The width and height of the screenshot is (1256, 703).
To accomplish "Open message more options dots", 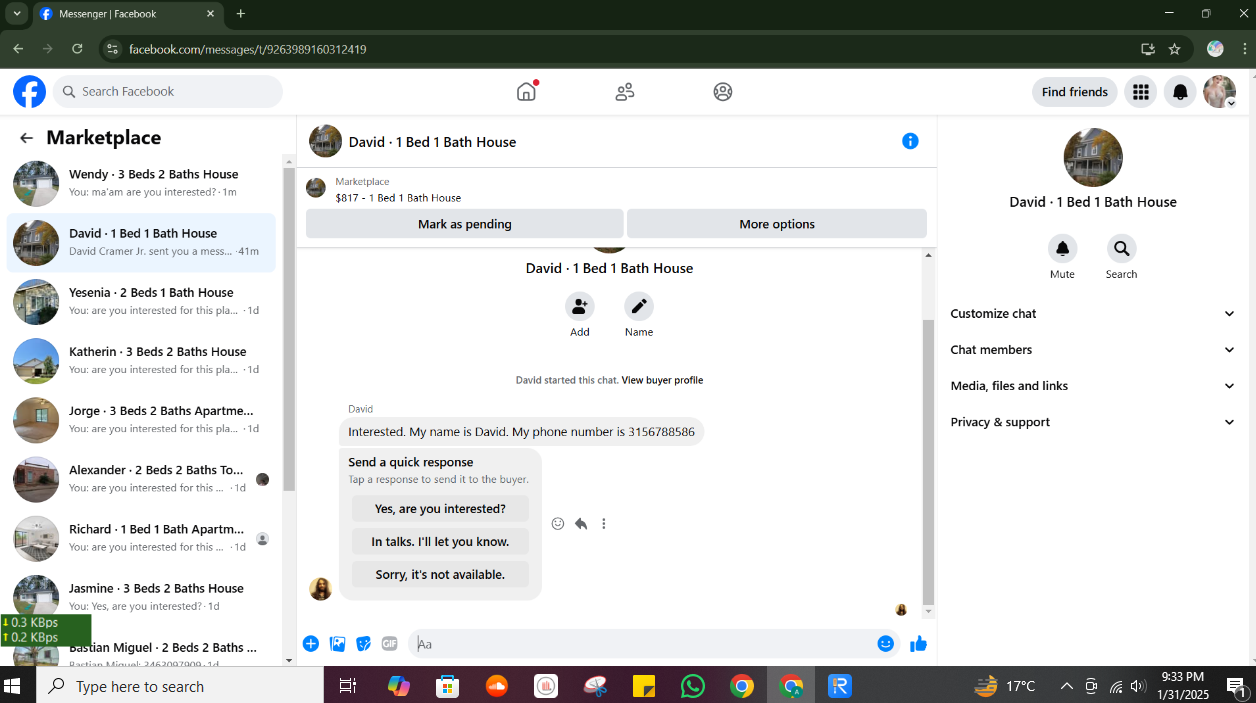I will click(604, 523).
